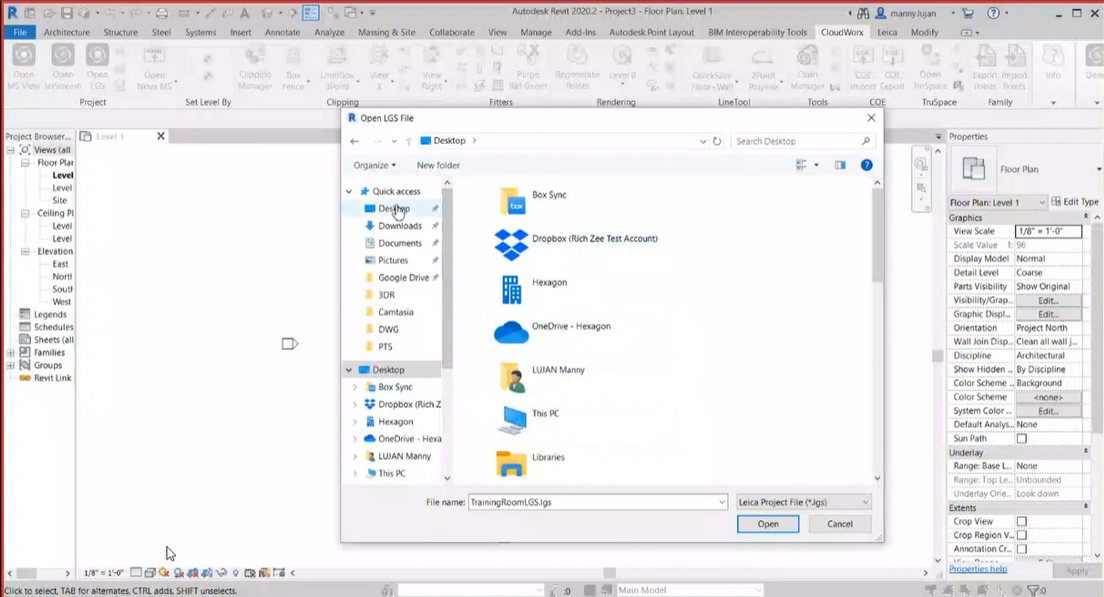Click Regenerate Points tool
The width and height of the screenshot is (1104, 597).
point(577,67)
